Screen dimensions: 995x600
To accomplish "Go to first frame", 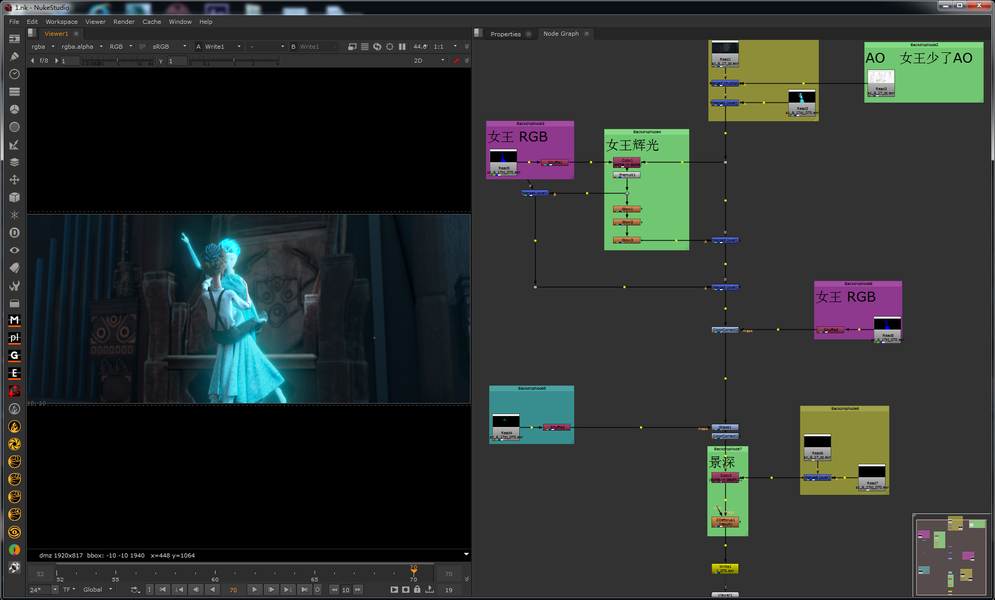I will [163, 589].
